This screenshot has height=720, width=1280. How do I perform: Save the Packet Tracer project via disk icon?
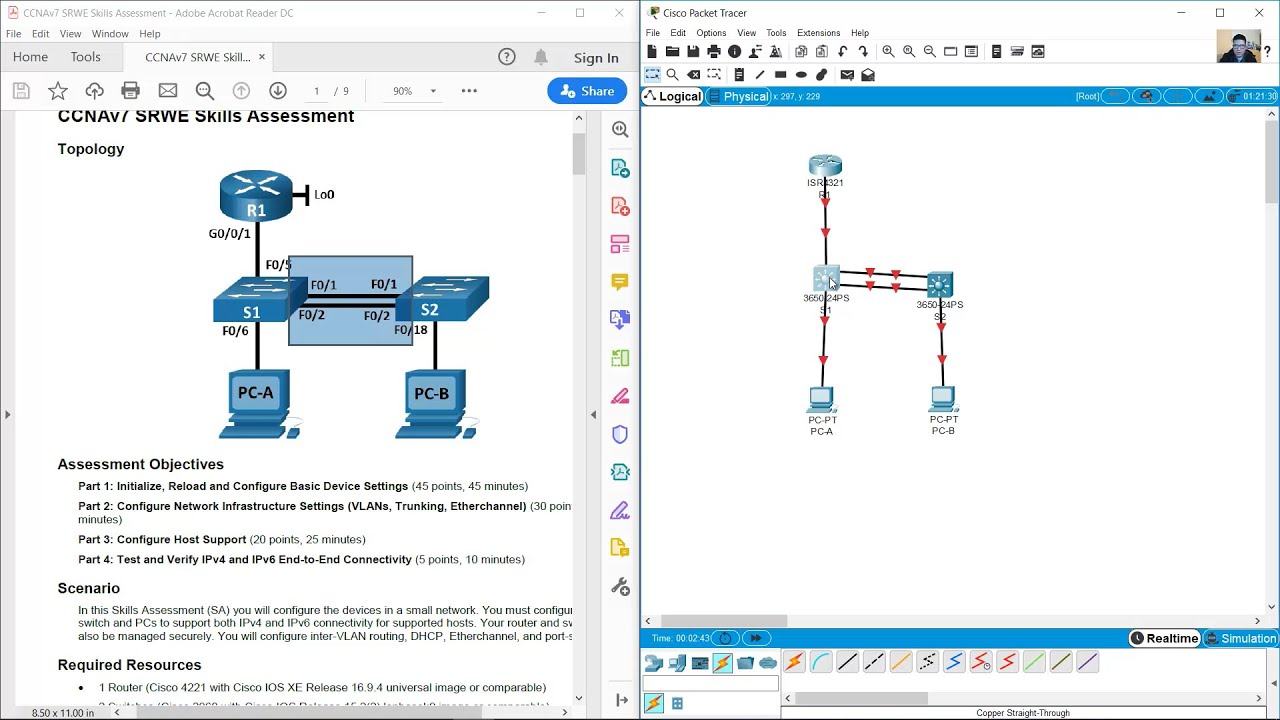pos(693,52)
